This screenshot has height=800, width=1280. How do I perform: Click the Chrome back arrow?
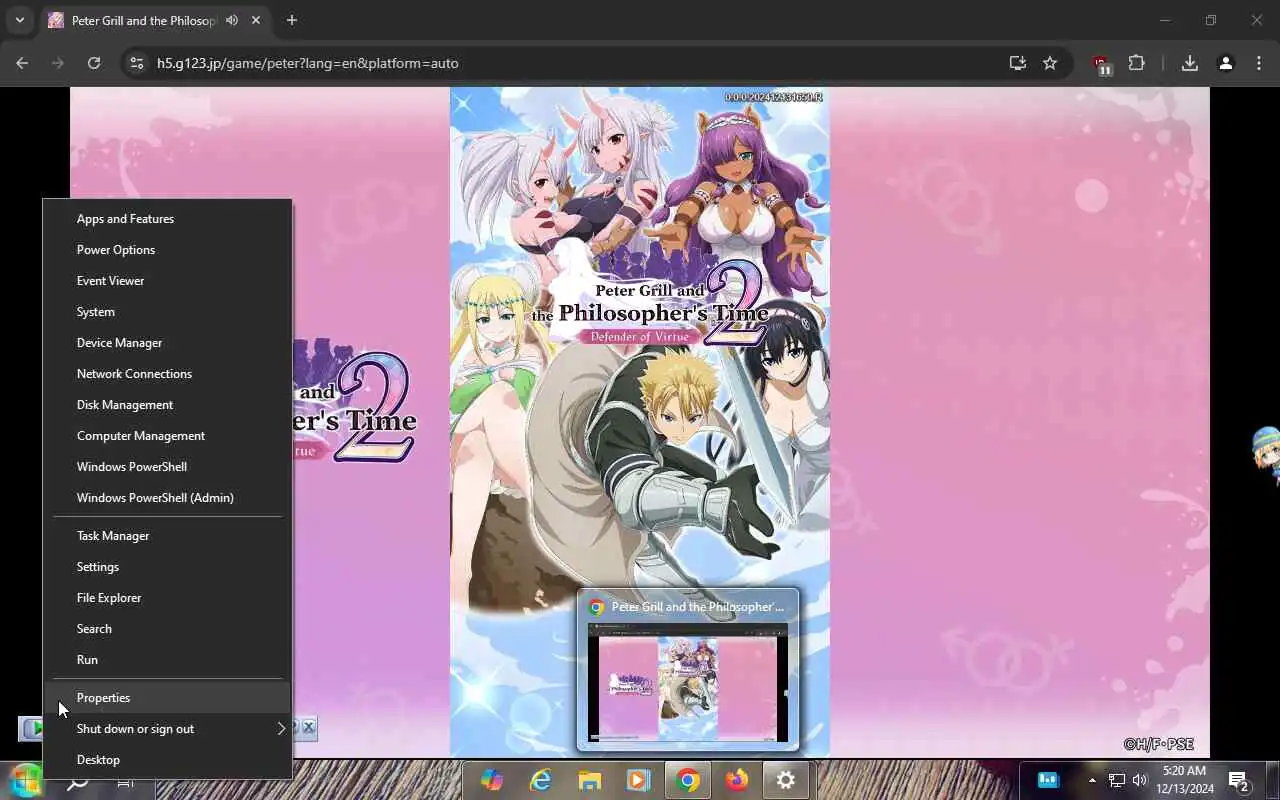point(22,63)
